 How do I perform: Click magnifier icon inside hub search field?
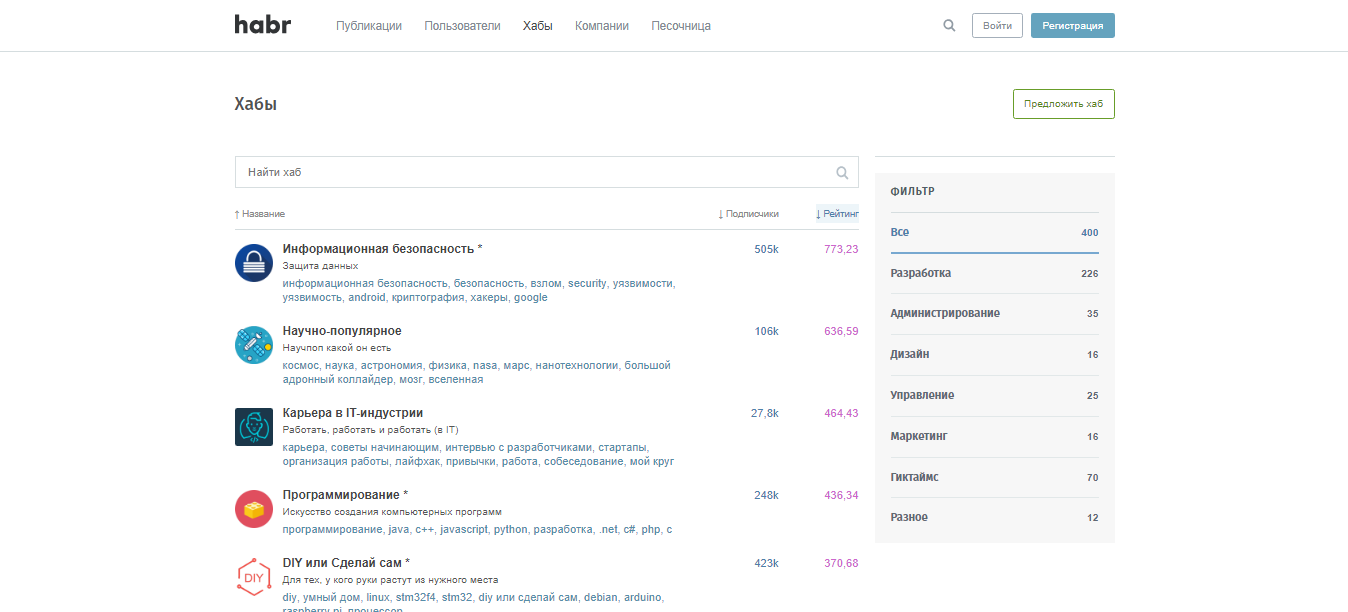(842, 172)
